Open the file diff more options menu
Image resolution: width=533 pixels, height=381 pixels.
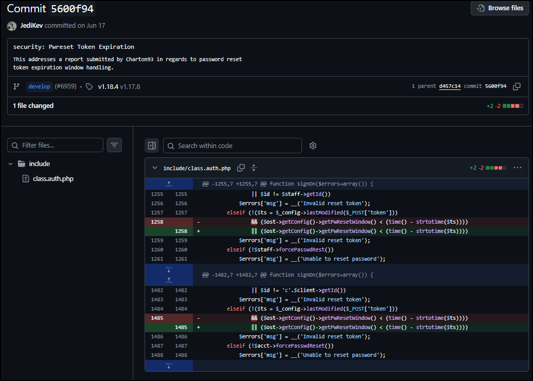coord(517,168)
